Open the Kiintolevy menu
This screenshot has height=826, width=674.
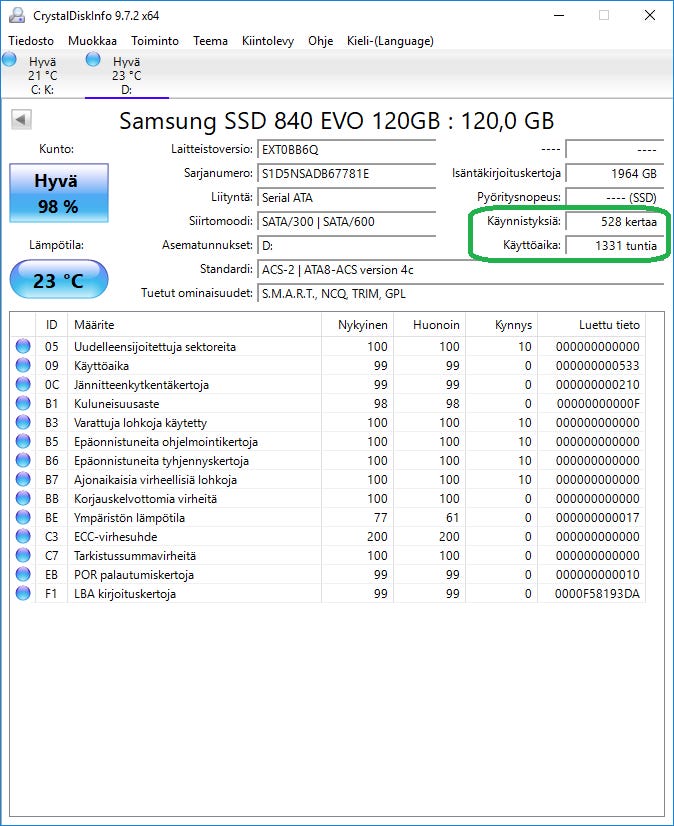click(268, 41)
